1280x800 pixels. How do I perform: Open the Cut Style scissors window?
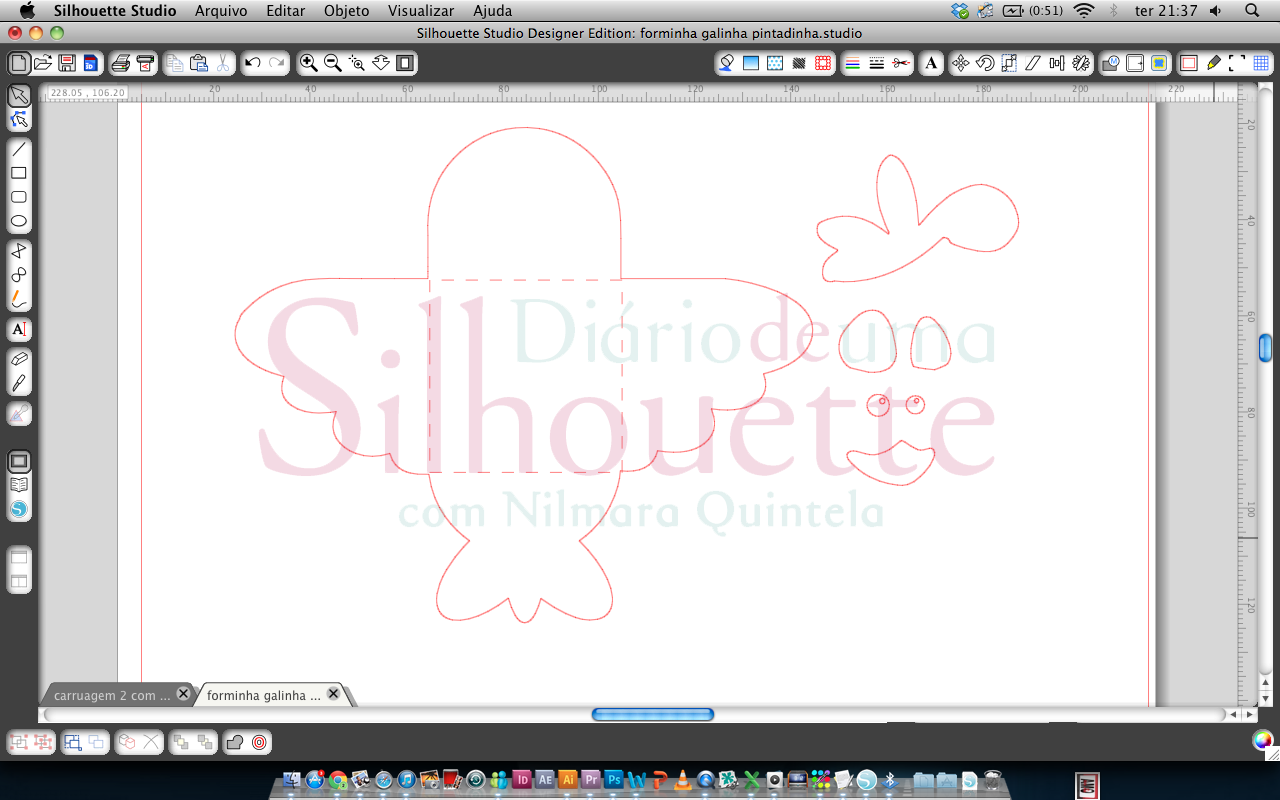pos(901,63)
